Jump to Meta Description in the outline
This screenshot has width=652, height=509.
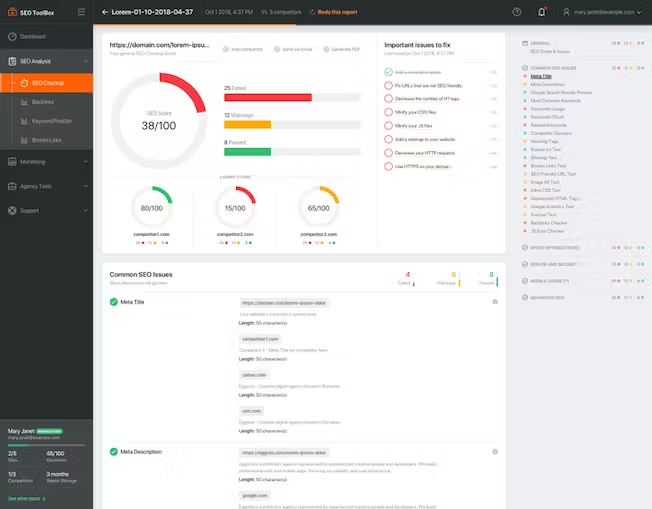pos(547,84)
